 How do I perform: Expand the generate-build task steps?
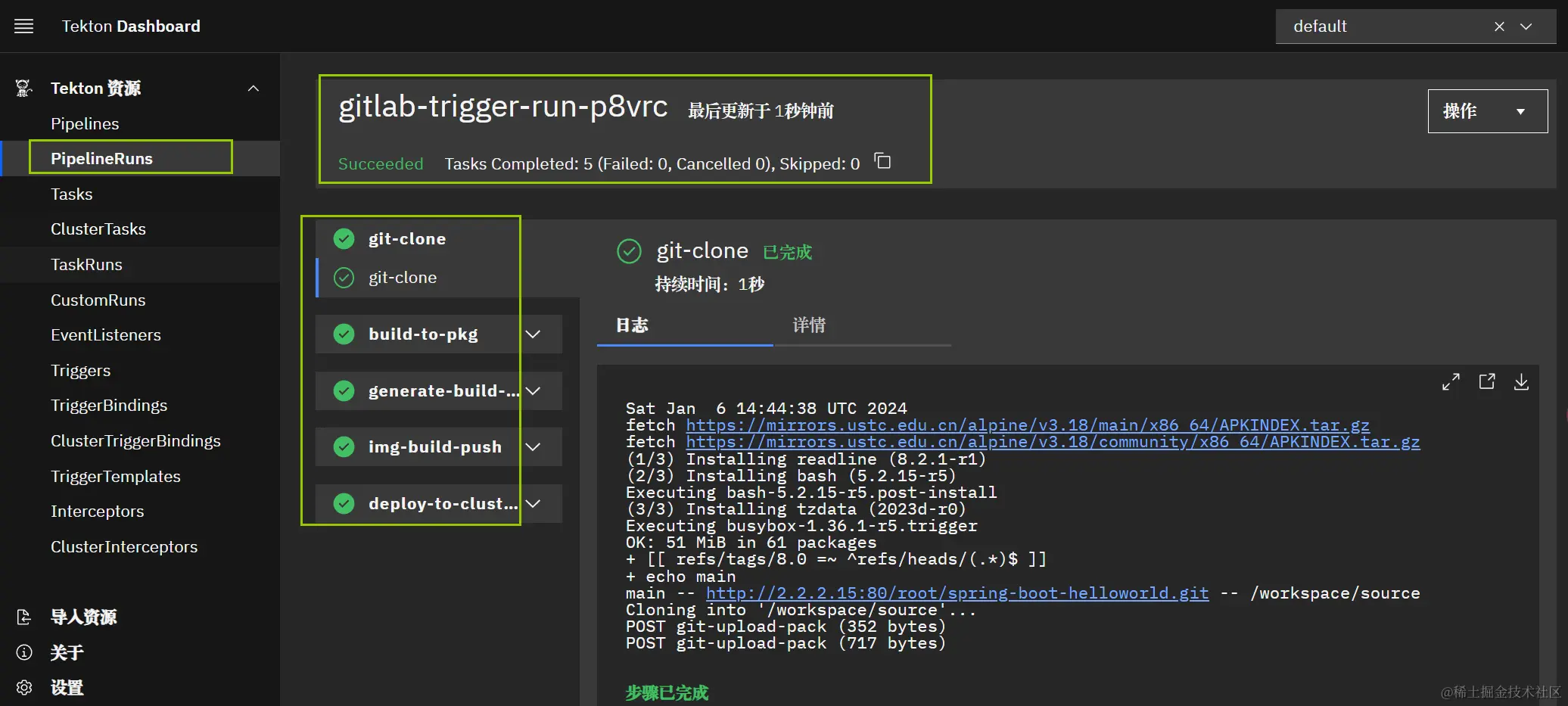point(534,390)
